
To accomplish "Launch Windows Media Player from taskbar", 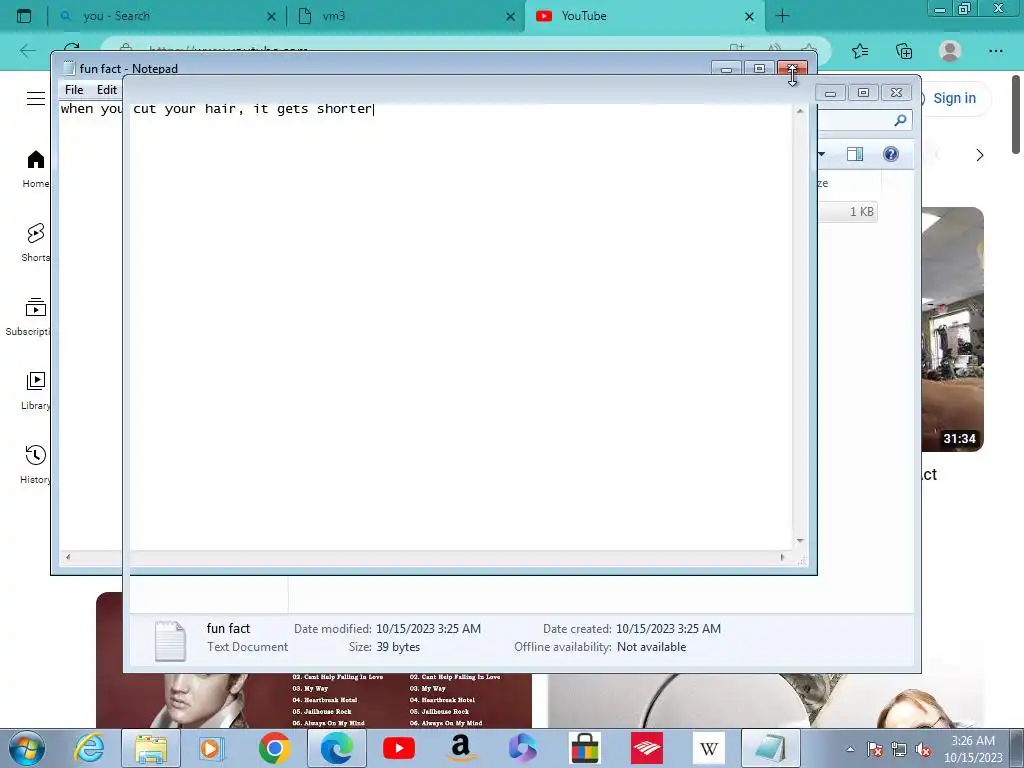I will point(211,748).
